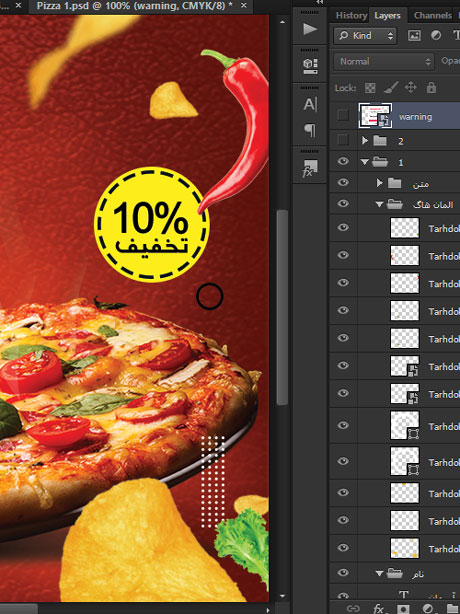Viewport: 460px width, 614px height.
Task: Click the lock all padlock icon
Action: [x=431, y=87]
